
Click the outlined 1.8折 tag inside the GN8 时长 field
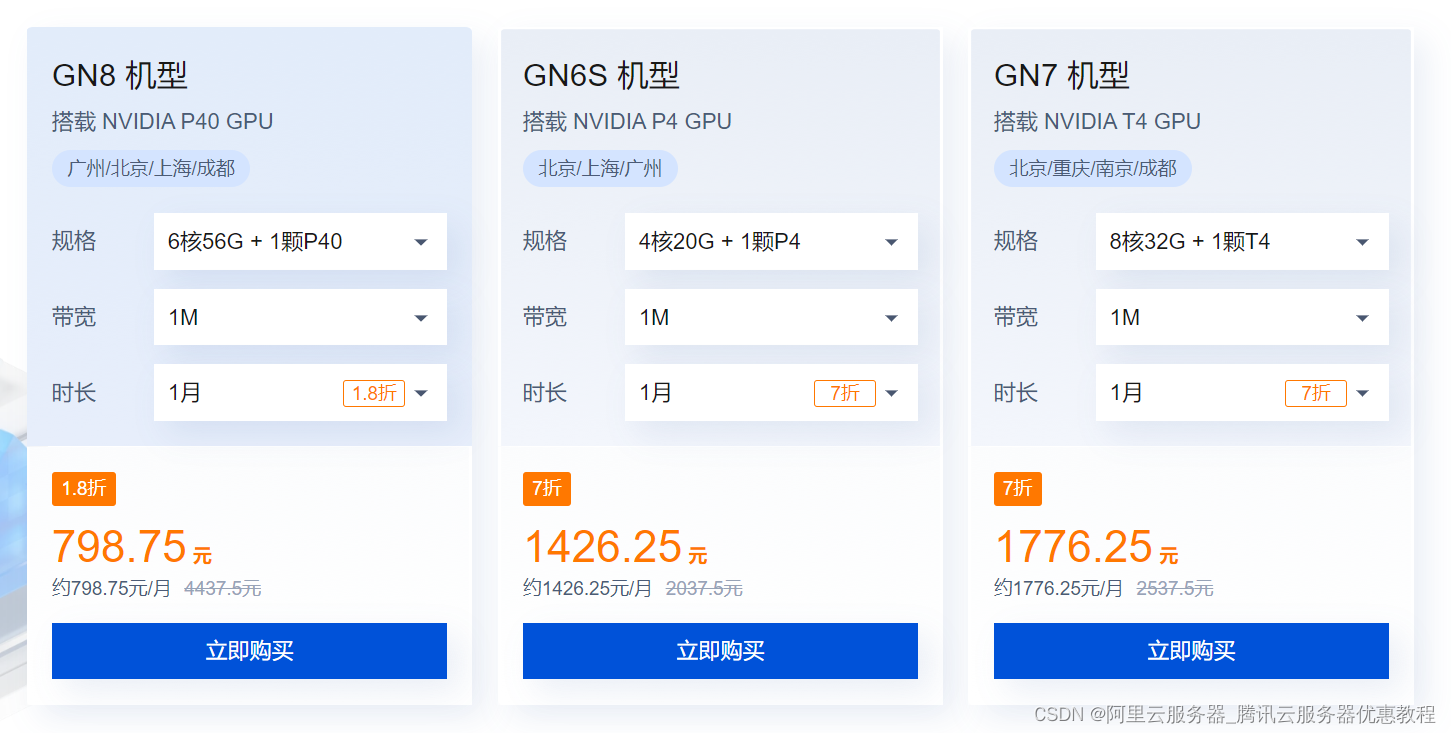pyautogui.click(x=374, y=393)
